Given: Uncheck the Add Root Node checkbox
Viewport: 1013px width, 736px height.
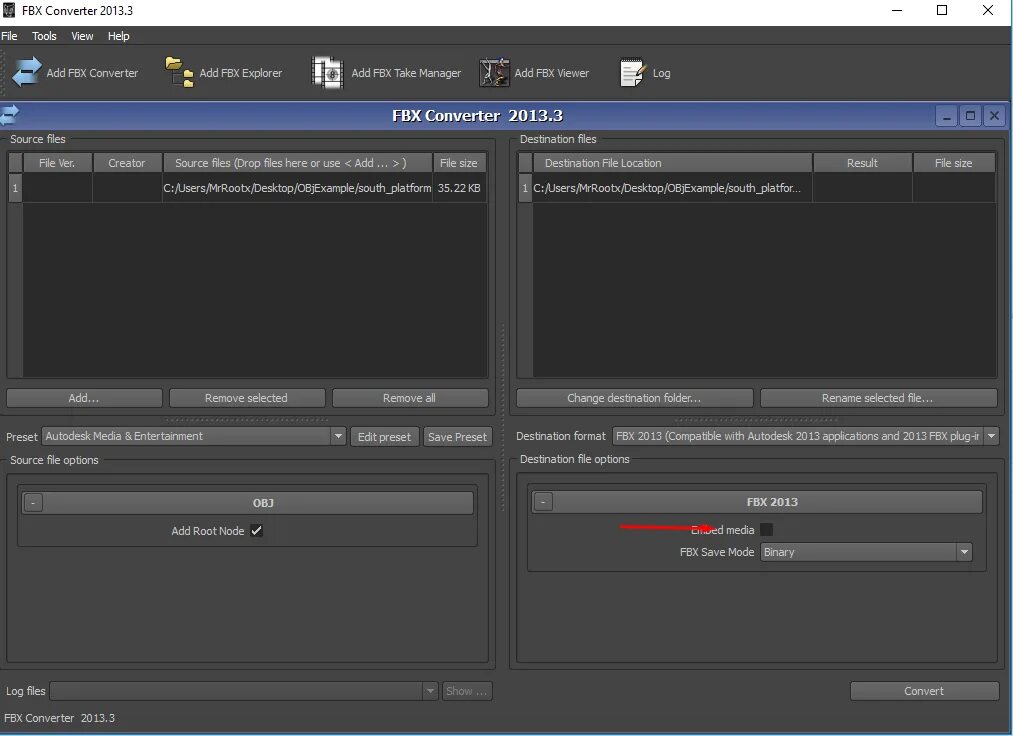Looking at the screenshot, I should (256, 531).
